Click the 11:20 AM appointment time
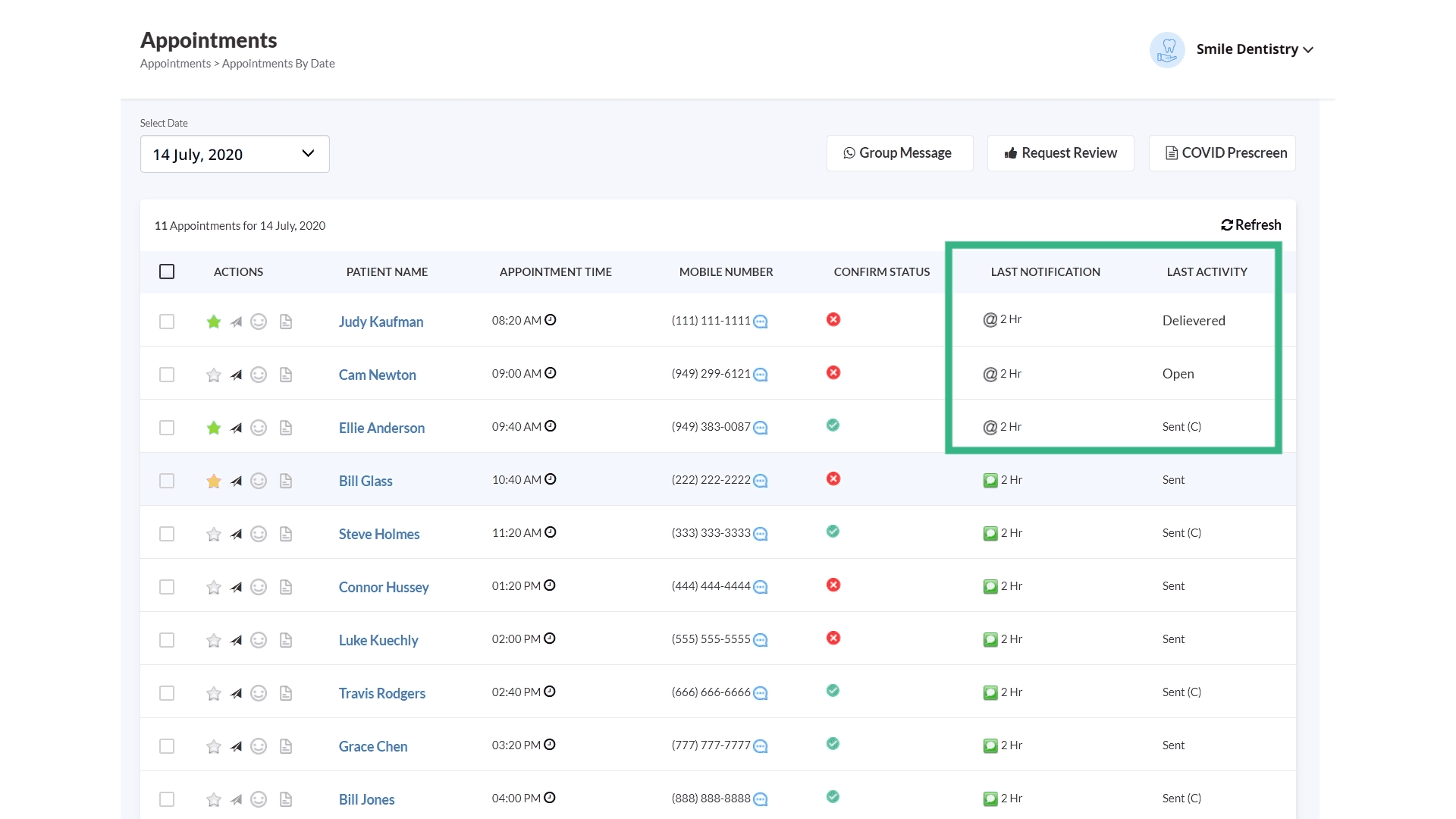This screenshot has width=1456, height=819. coord(516,533)
